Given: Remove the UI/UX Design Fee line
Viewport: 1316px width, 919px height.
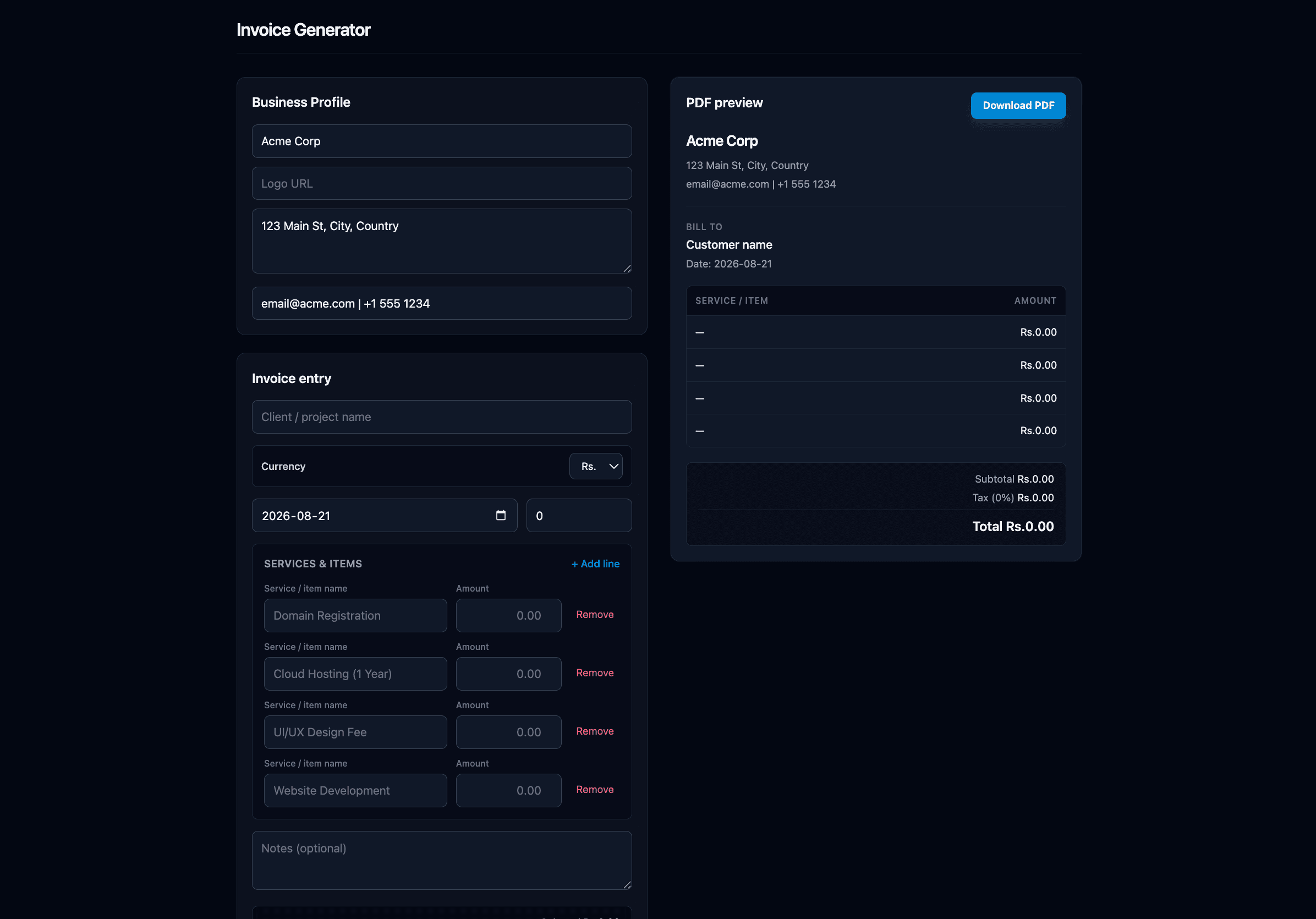Looking at the screenshot, I should tap(594, 731).
